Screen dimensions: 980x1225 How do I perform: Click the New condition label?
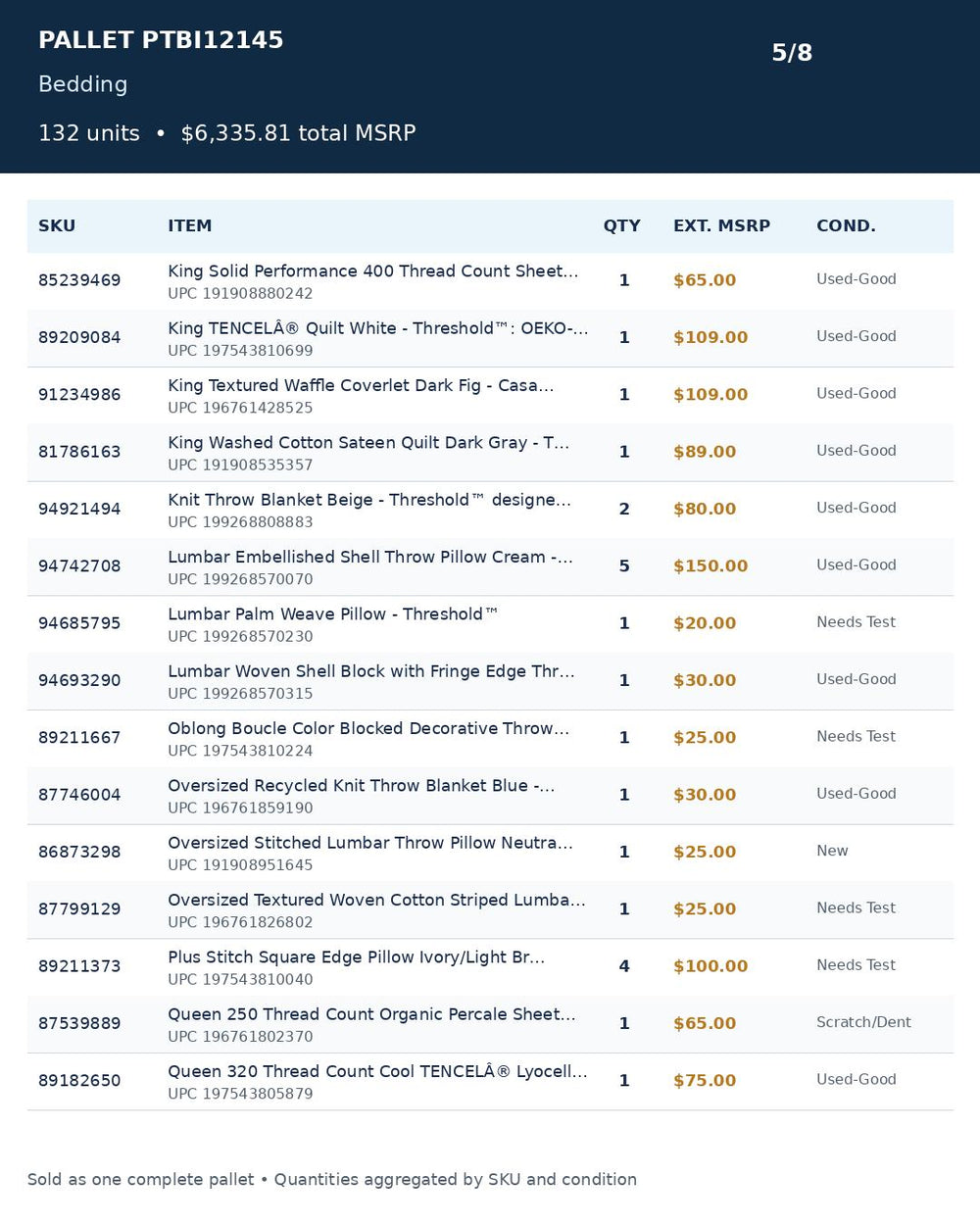coord(832,851)
